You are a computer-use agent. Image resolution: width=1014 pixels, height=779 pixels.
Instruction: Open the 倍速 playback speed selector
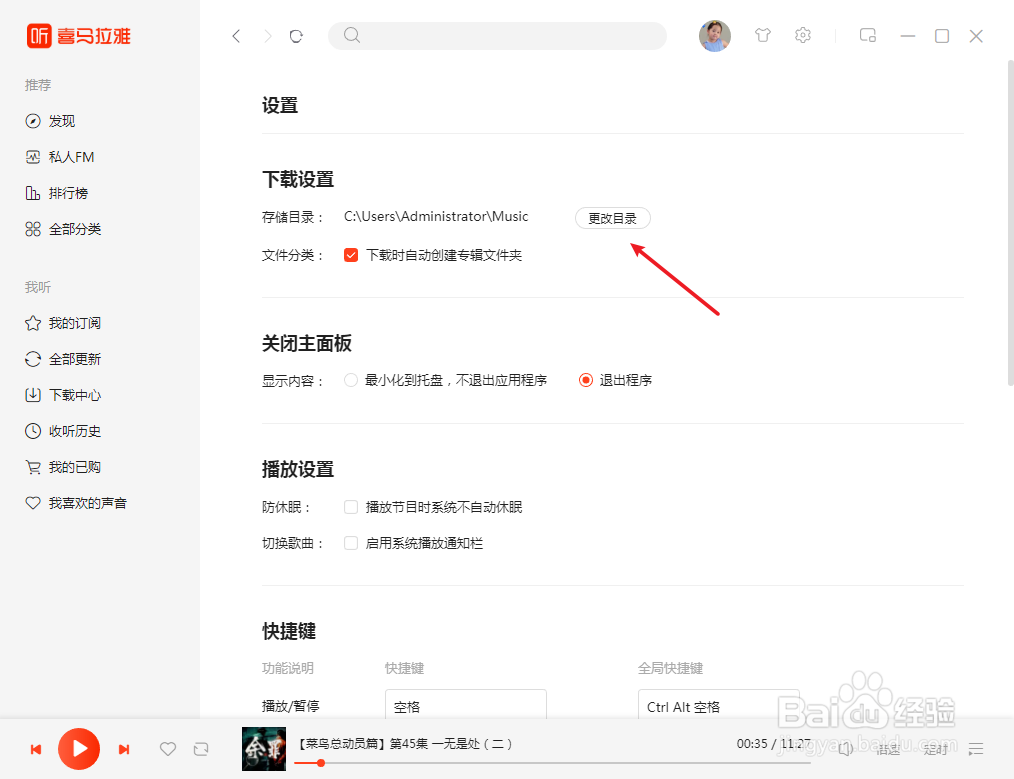pyautogui.click(x=887, y=749)
